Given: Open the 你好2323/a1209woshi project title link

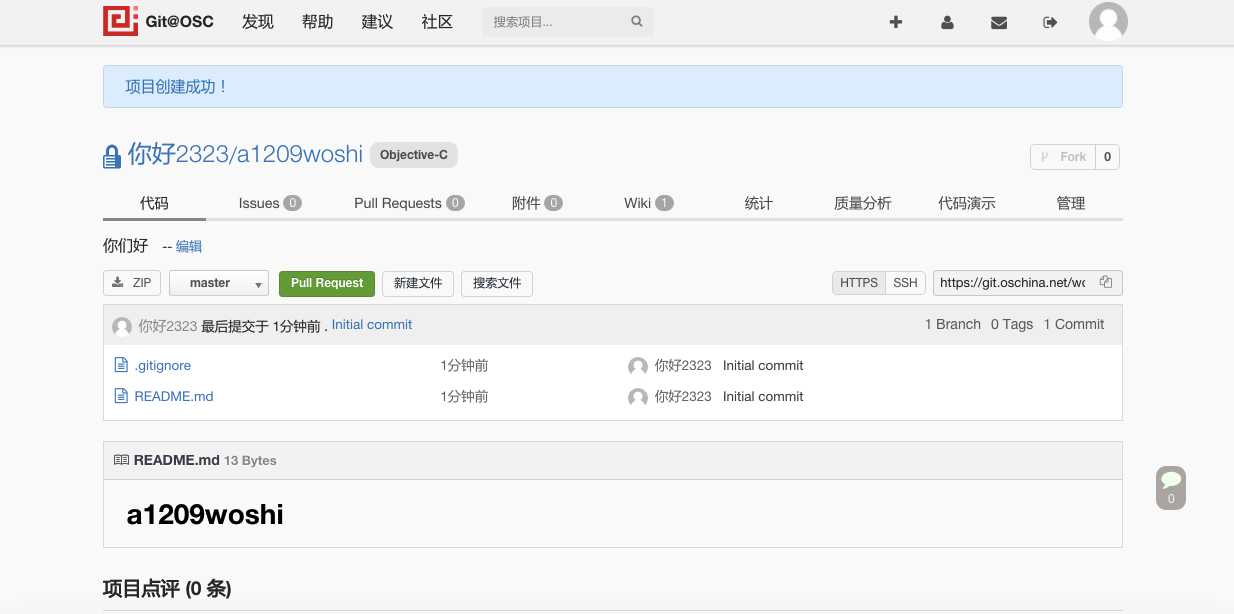Looking at the screenshot, I should [245, 154].
